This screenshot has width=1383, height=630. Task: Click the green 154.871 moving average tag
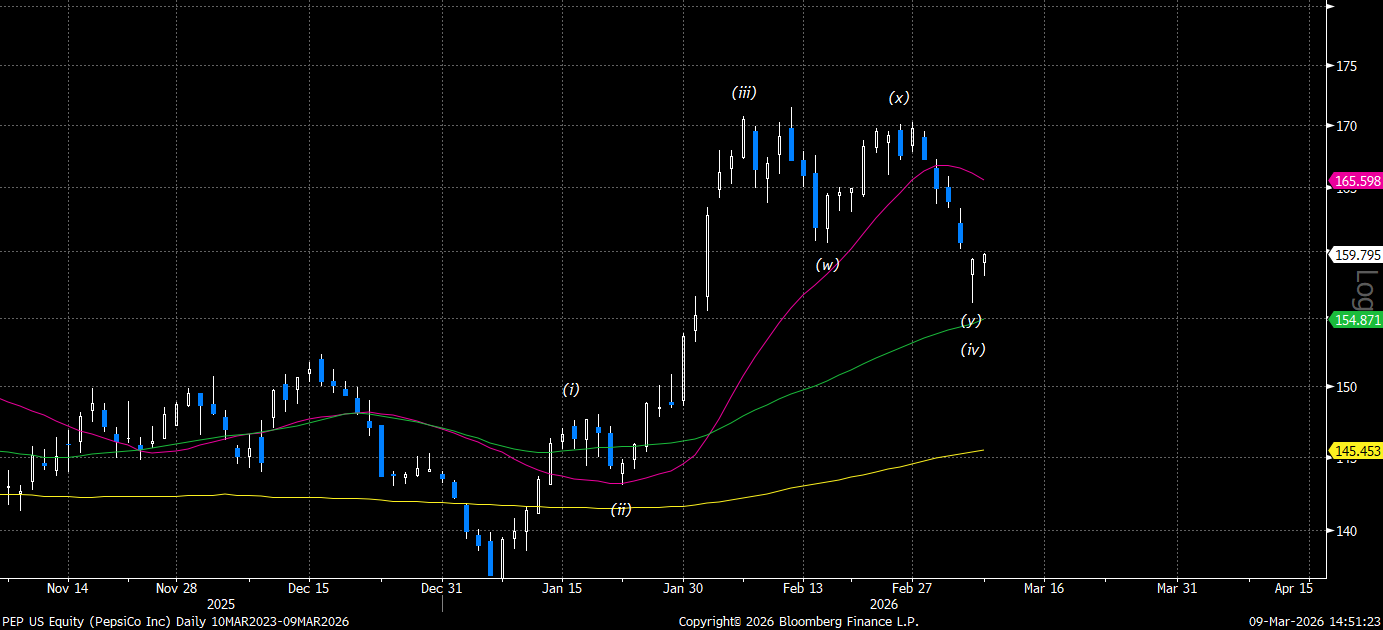1356,320
